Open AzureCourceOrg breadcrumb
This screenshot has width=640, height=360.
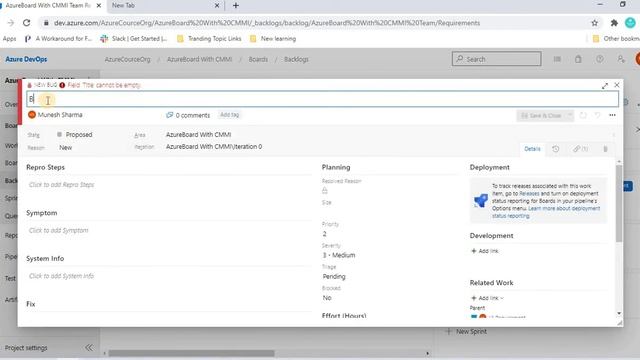(127, 59)
